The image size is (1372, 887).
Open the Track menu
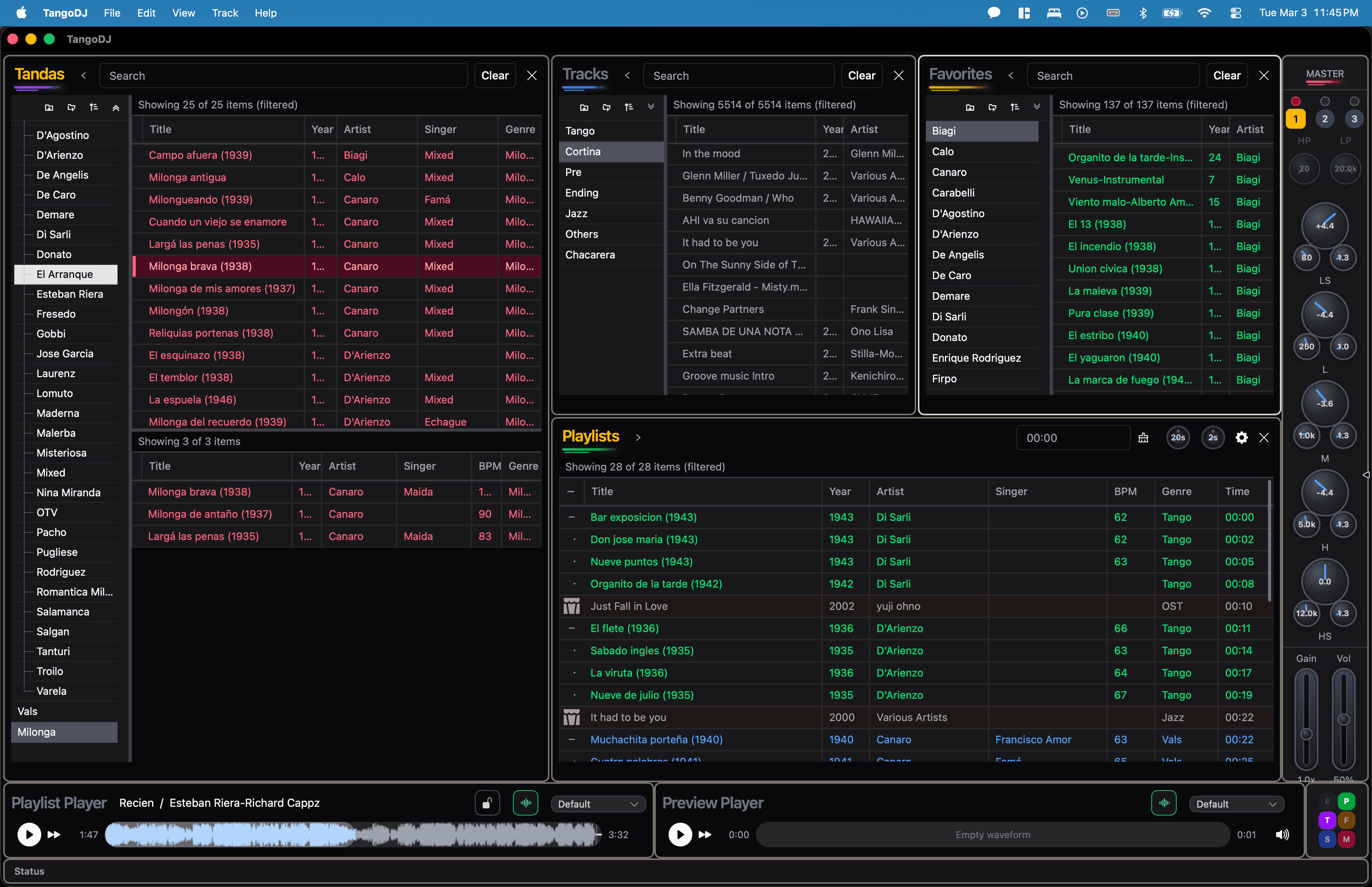[x=225, y=13]
